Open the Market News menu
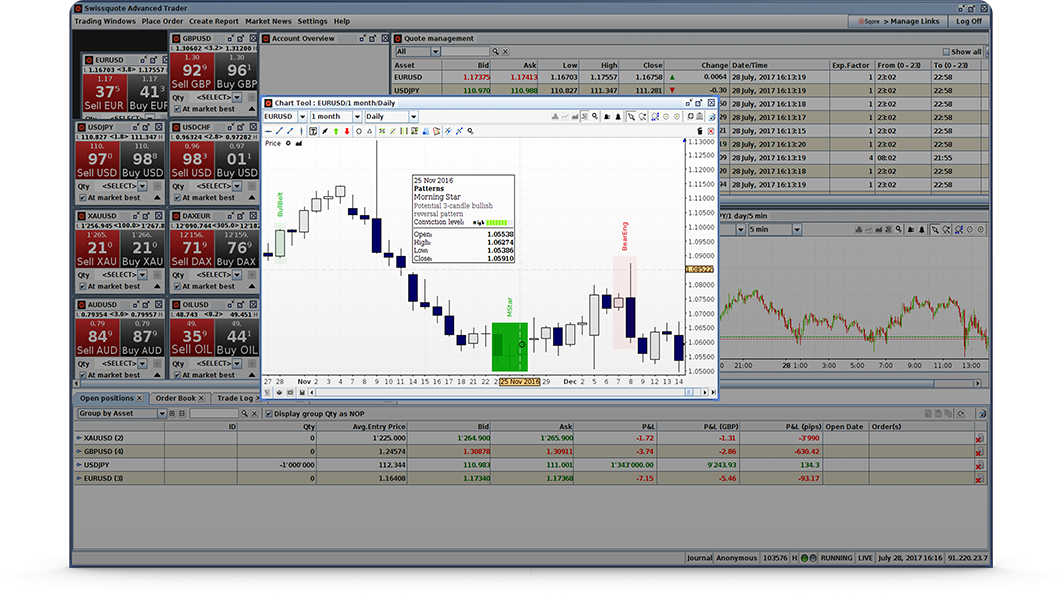The image size is (1062, 594). [268, 21]
